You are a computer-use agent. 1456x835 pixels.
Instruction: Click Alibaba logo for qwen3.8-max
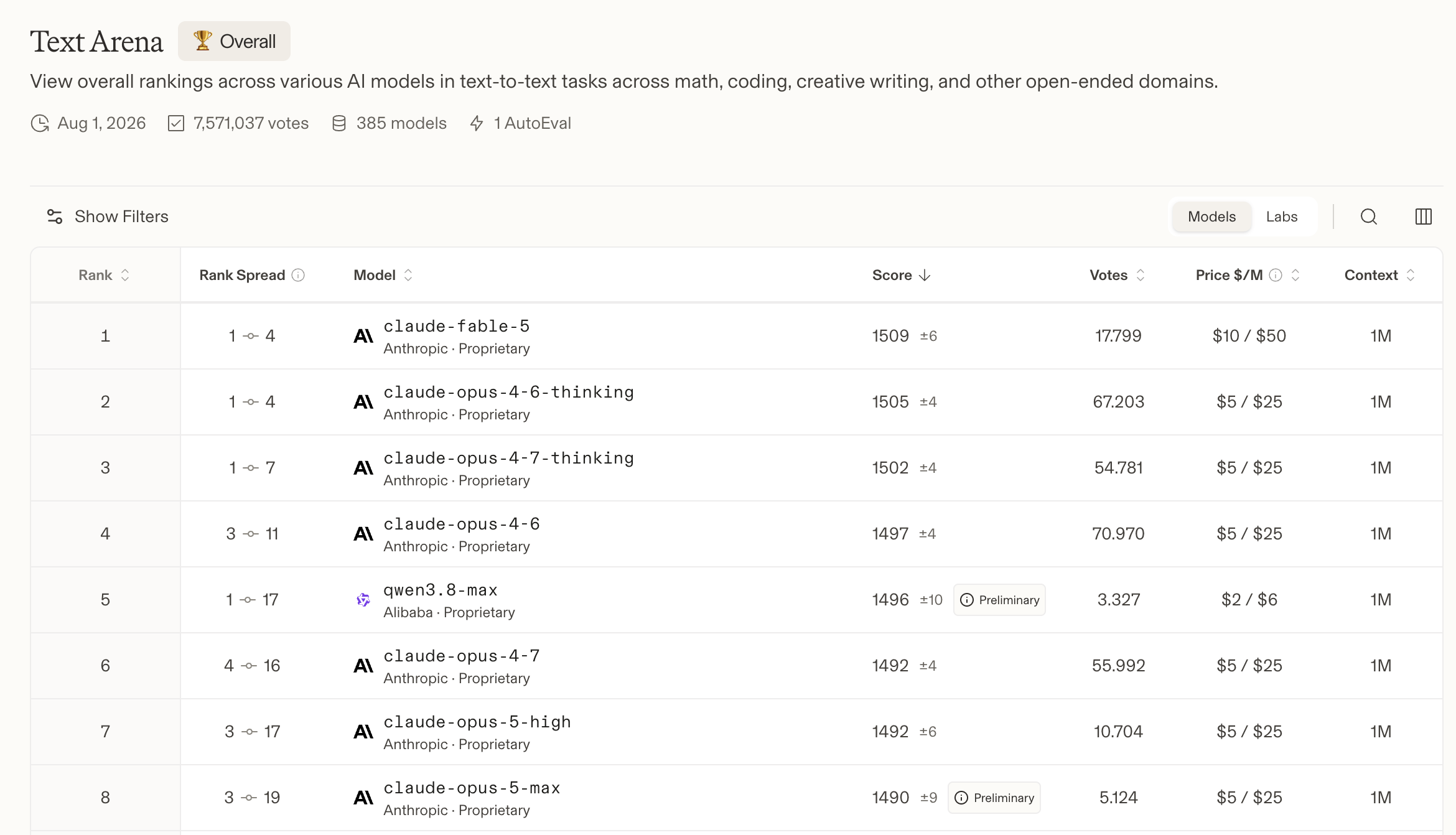(x=363, y=600)
